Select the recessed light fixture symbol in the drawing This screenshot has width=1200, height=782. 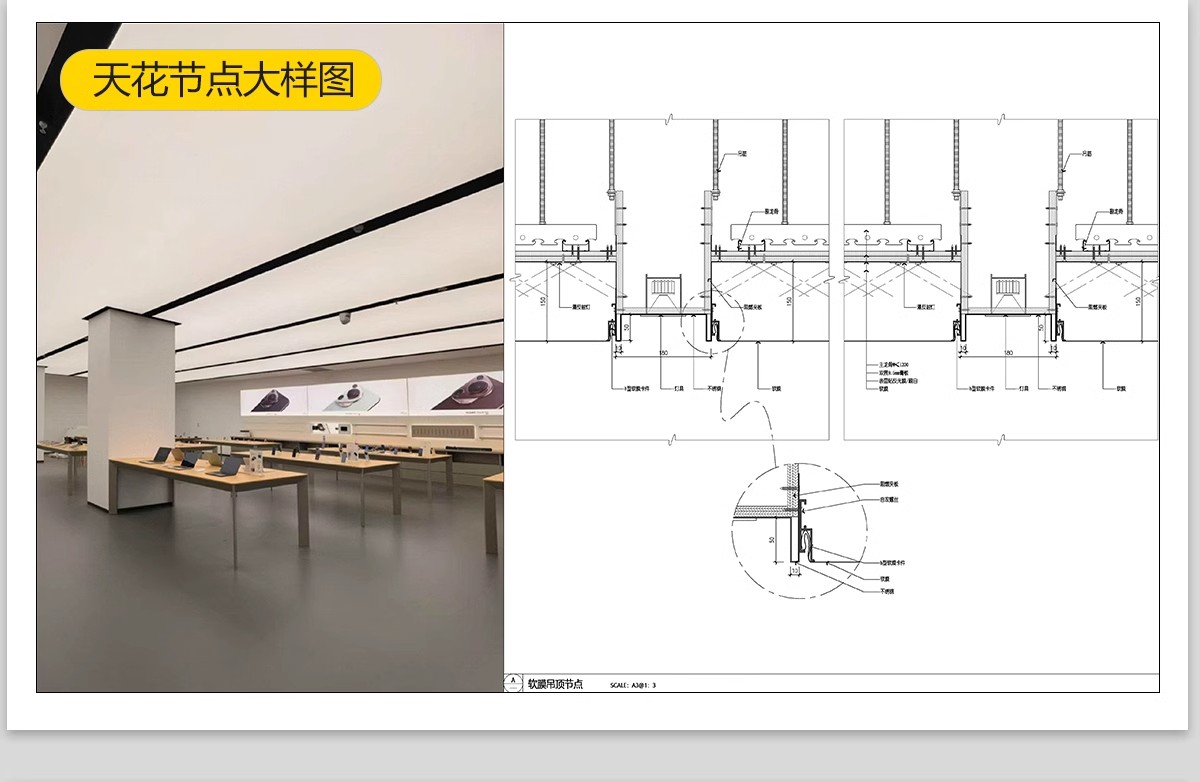click(663, 286)
